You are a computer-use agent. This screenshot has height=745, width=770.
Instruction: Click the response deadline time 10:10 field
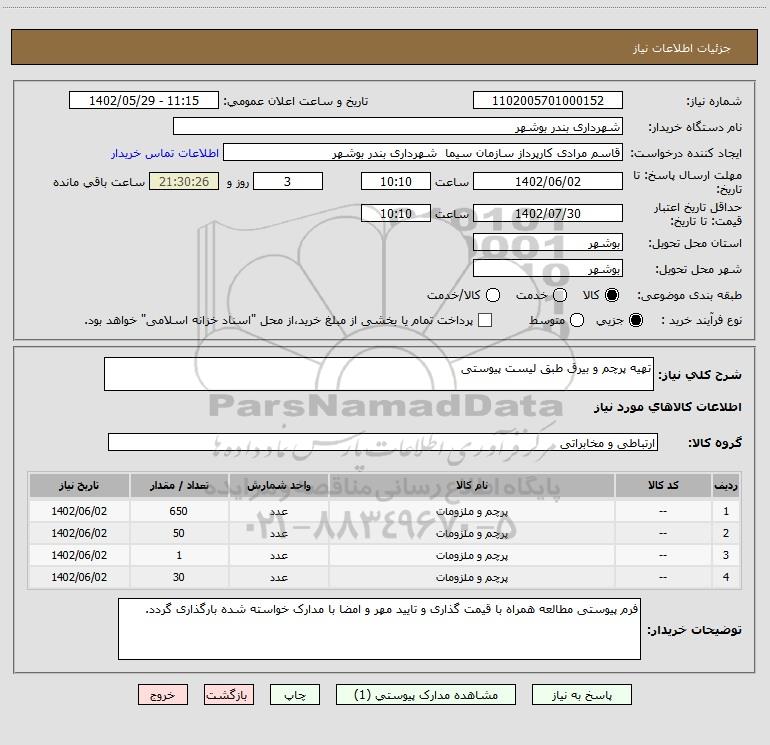(396, 182)
